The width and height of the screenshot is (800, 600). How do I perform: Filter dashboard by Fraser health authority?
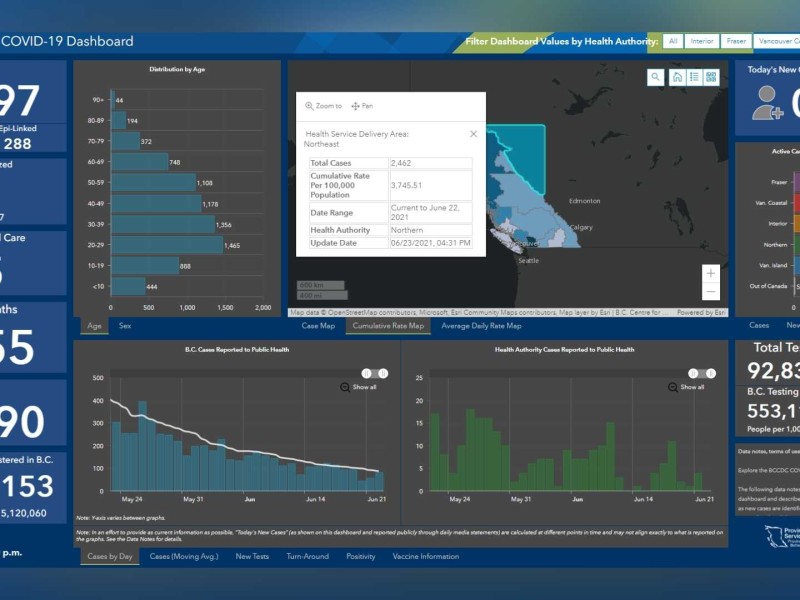(737, 41)
